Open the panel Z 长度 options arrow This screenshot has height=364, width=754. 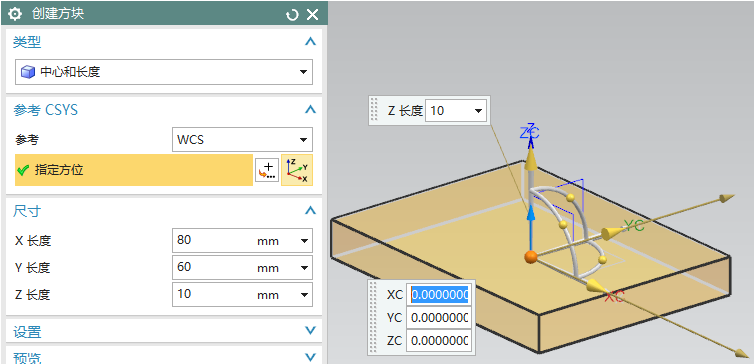pos(303,295)
